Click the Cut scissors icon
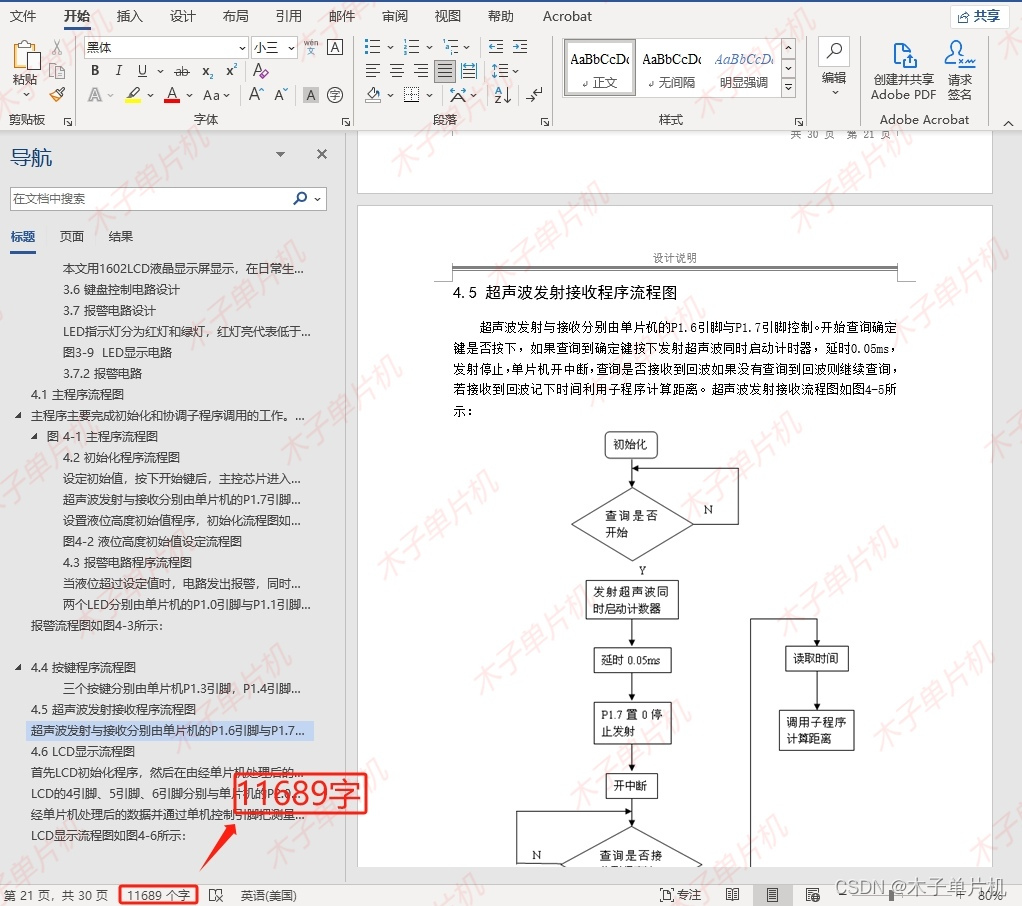The height and width of the screenshot is (906, 1022). (x=57, y=48)
